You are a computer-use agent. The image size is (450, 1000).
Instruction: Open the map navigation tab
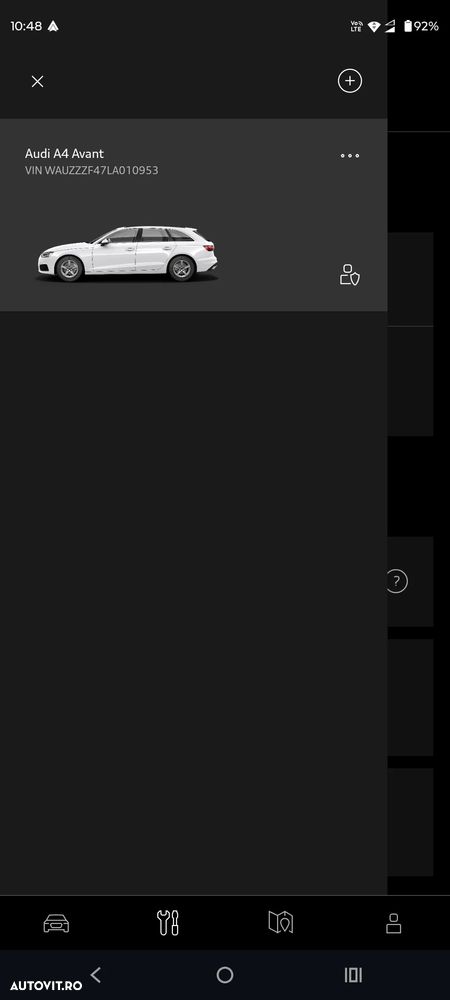(x=280, y=922)
